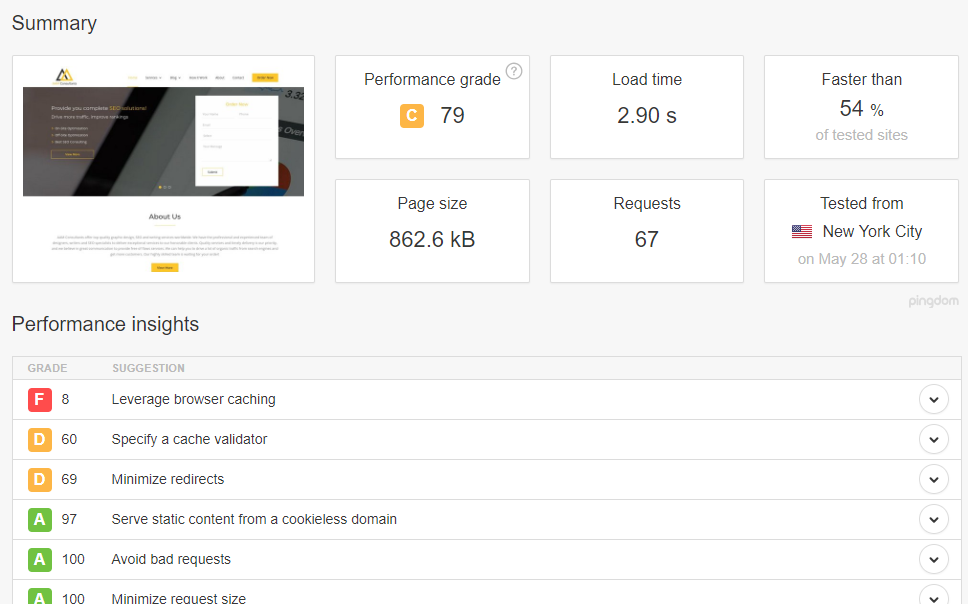The height and width of the screenshot is (604, 968).
Task: Click the A badge next to Avoid bad requests
Action: coord(39,559)
